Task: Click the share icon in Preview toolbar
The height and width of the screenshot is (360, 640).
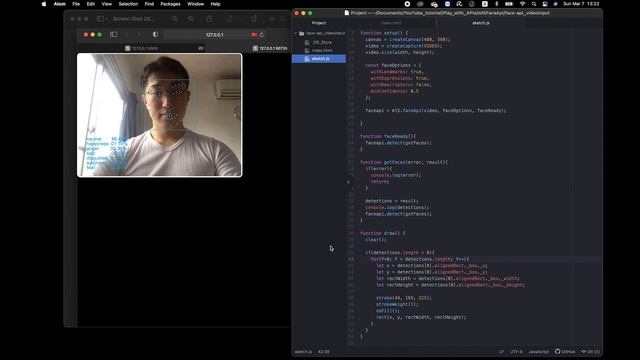Action: pos(209,19)
